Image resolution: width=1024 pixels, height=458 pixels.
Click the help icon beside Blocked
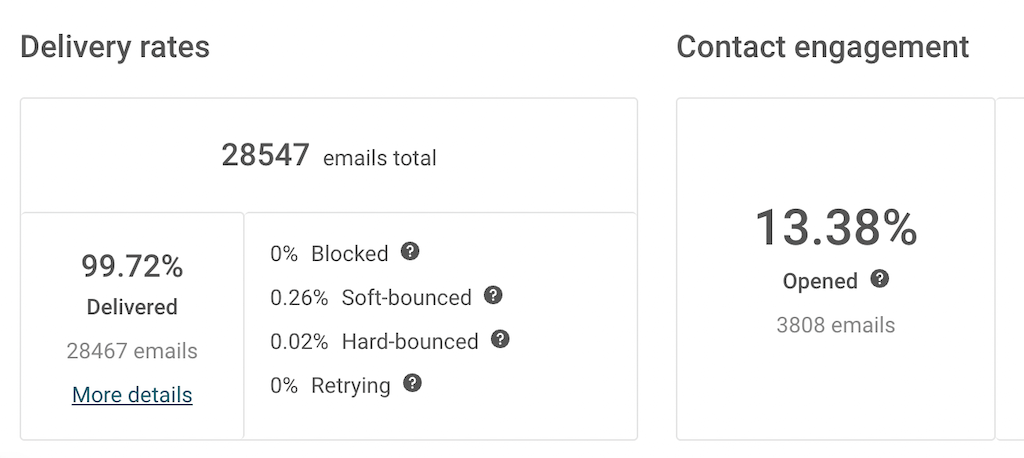(x=410, y=251)
